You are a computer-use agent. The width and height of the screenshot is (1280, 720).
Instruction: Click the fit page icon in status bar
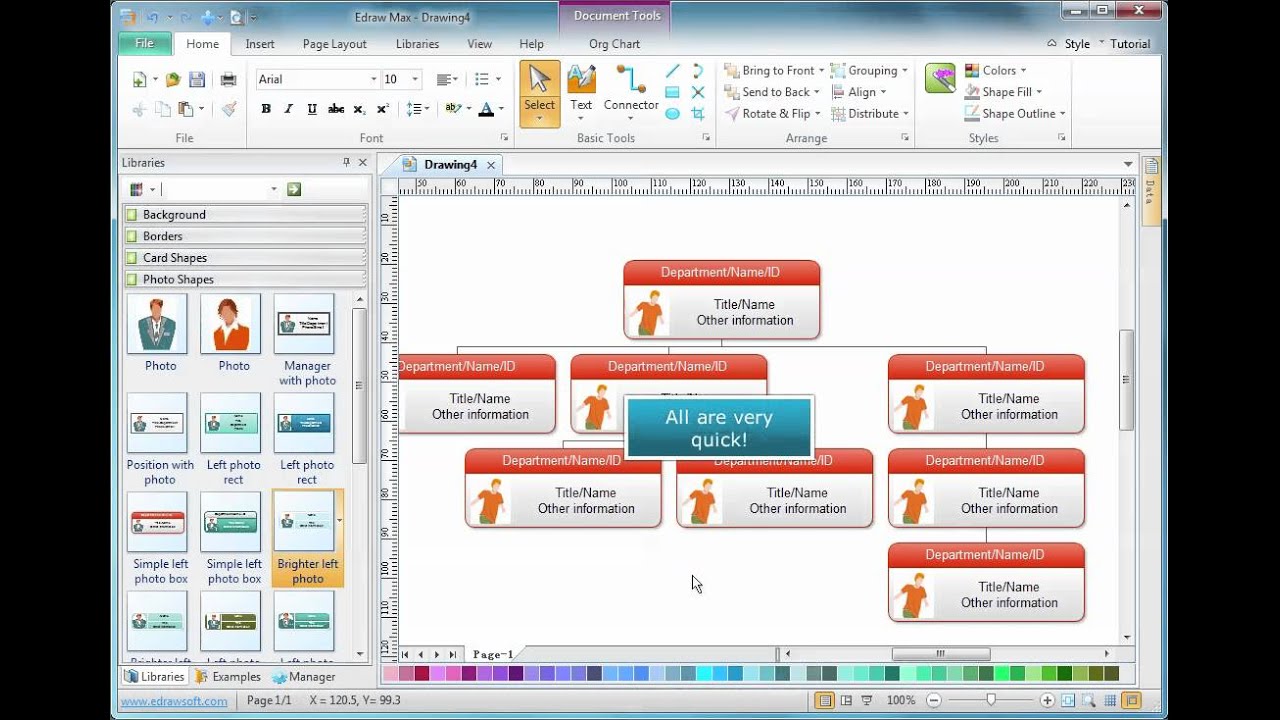[x=1068, y=701]
